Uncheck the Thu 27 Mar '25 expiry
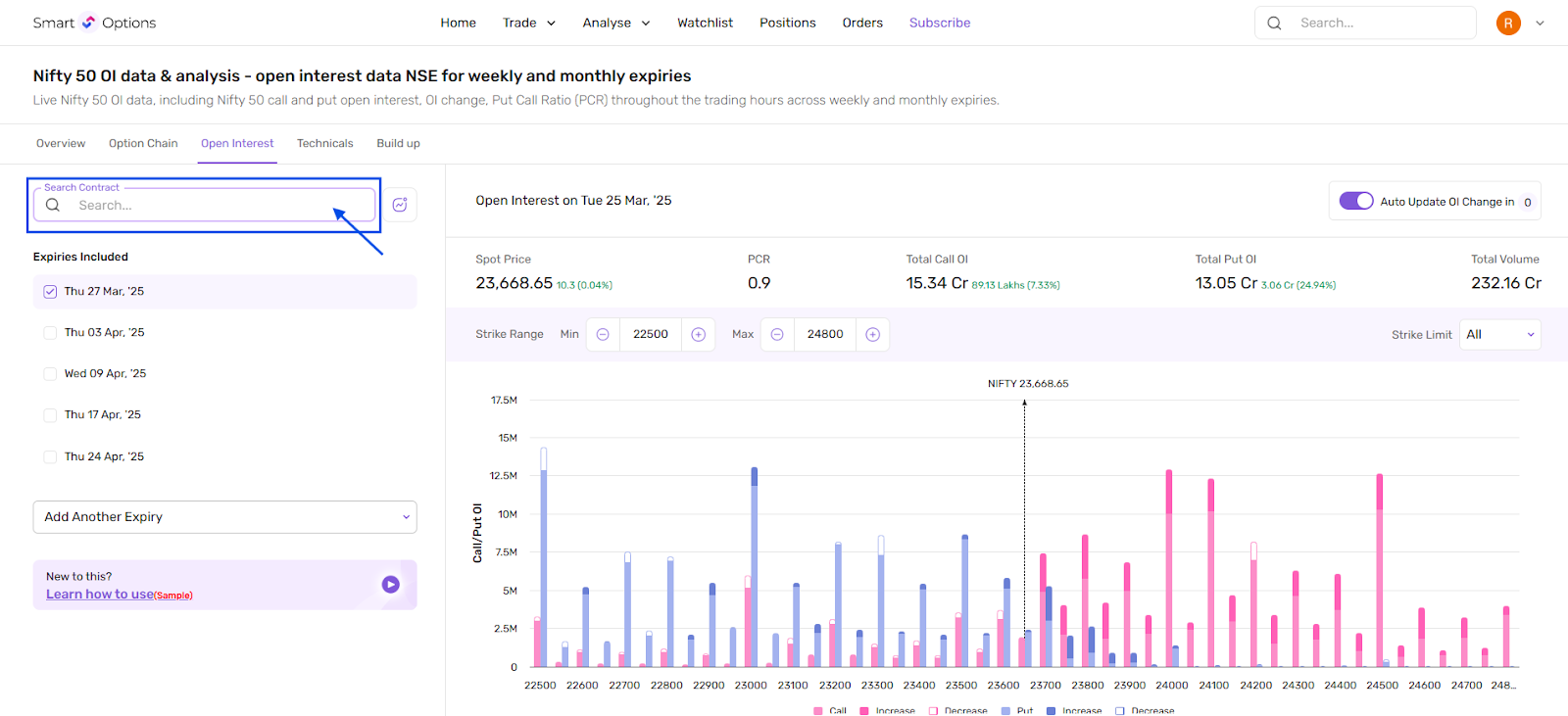This screenshot has height=716, width=1568. click(50, 292)
